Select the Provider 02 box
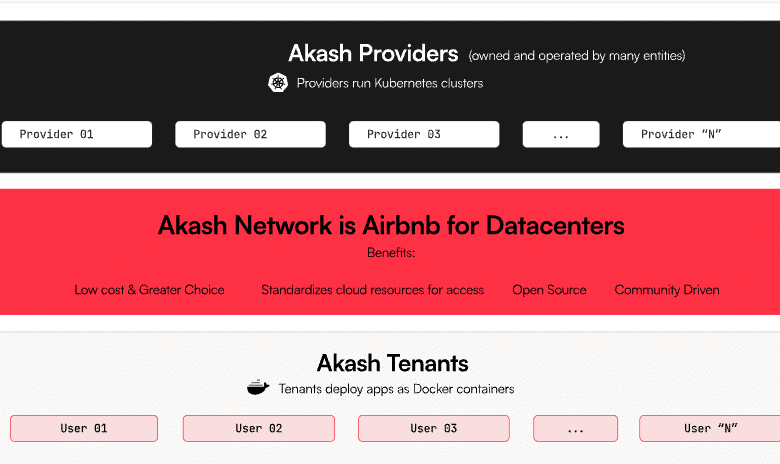The height and width of the screenshot is (464, 780). point(250,134)
